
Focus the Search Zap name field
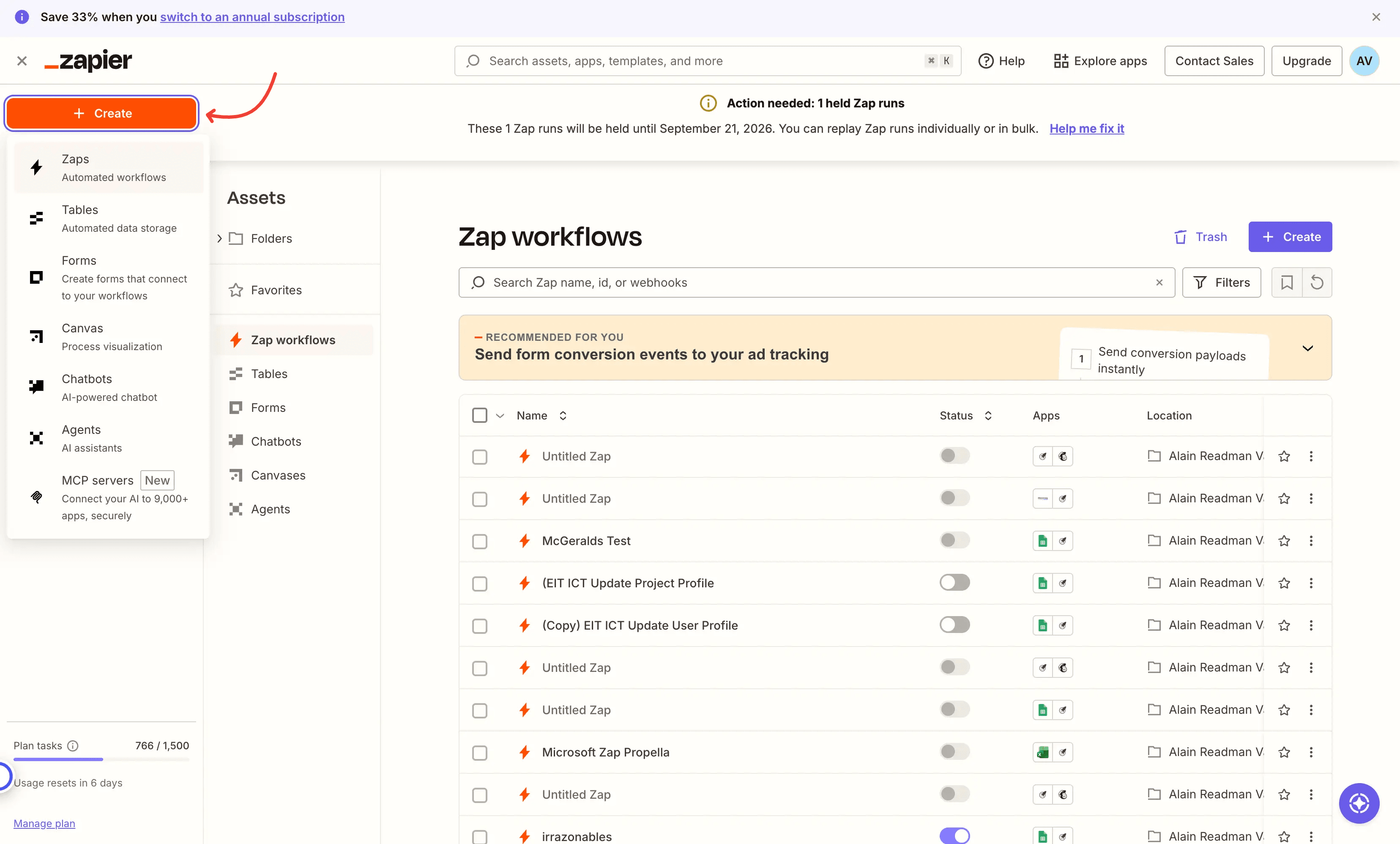[x=817, y=282]
